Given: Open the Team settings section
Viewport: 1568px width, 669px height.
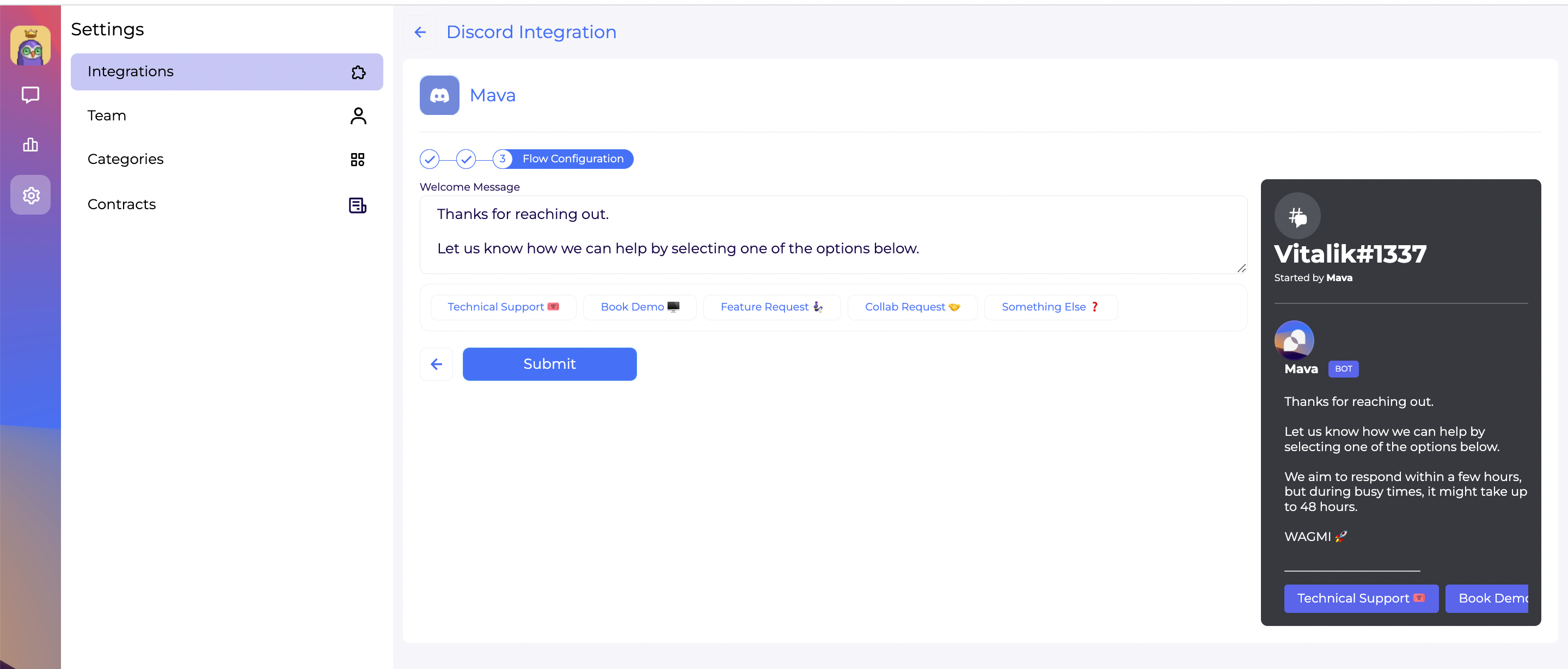Looking at the screenshot, I should pyautogui.click(x=107, y=115).
